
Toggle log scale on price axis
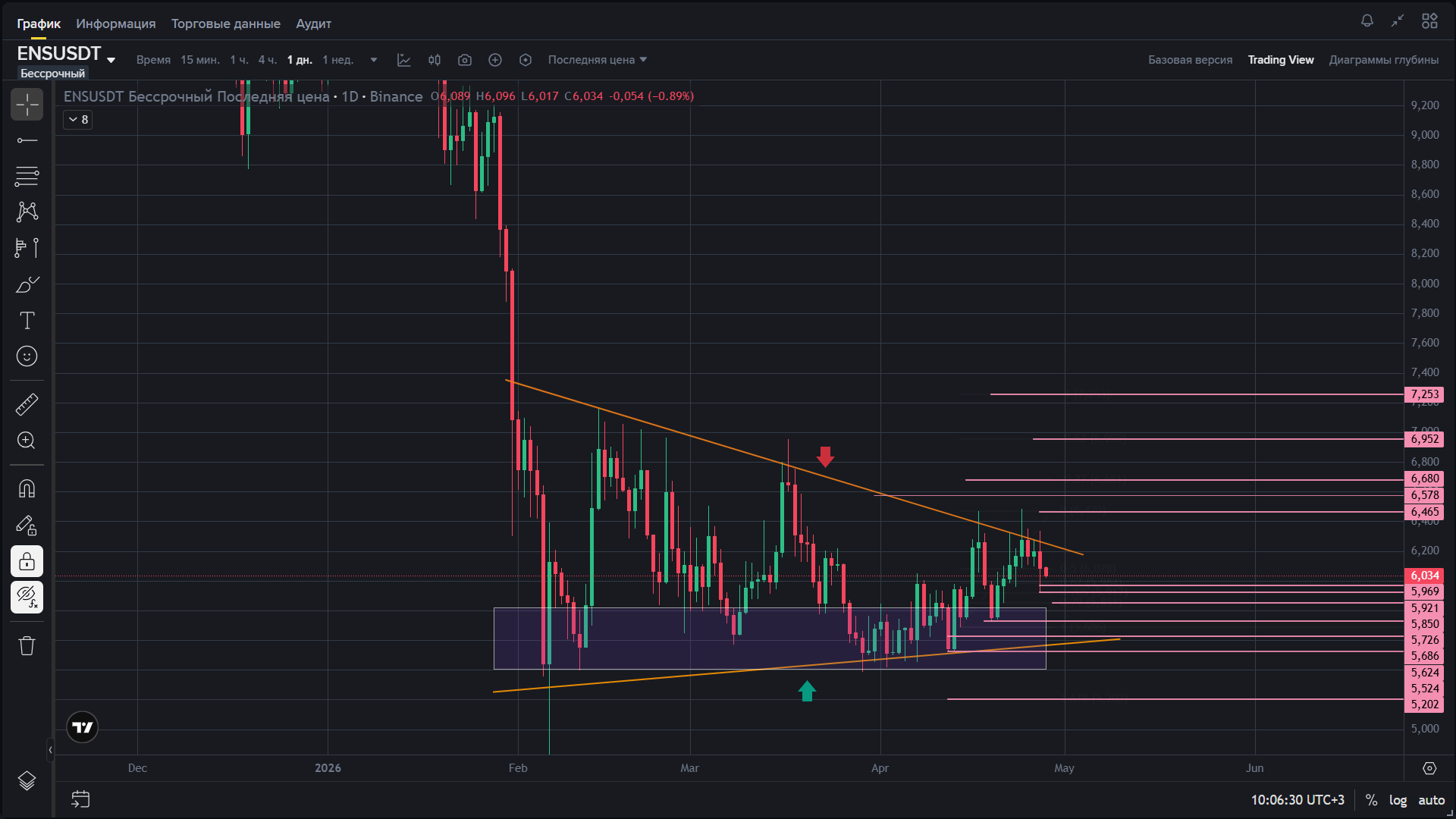point(1398,800)
